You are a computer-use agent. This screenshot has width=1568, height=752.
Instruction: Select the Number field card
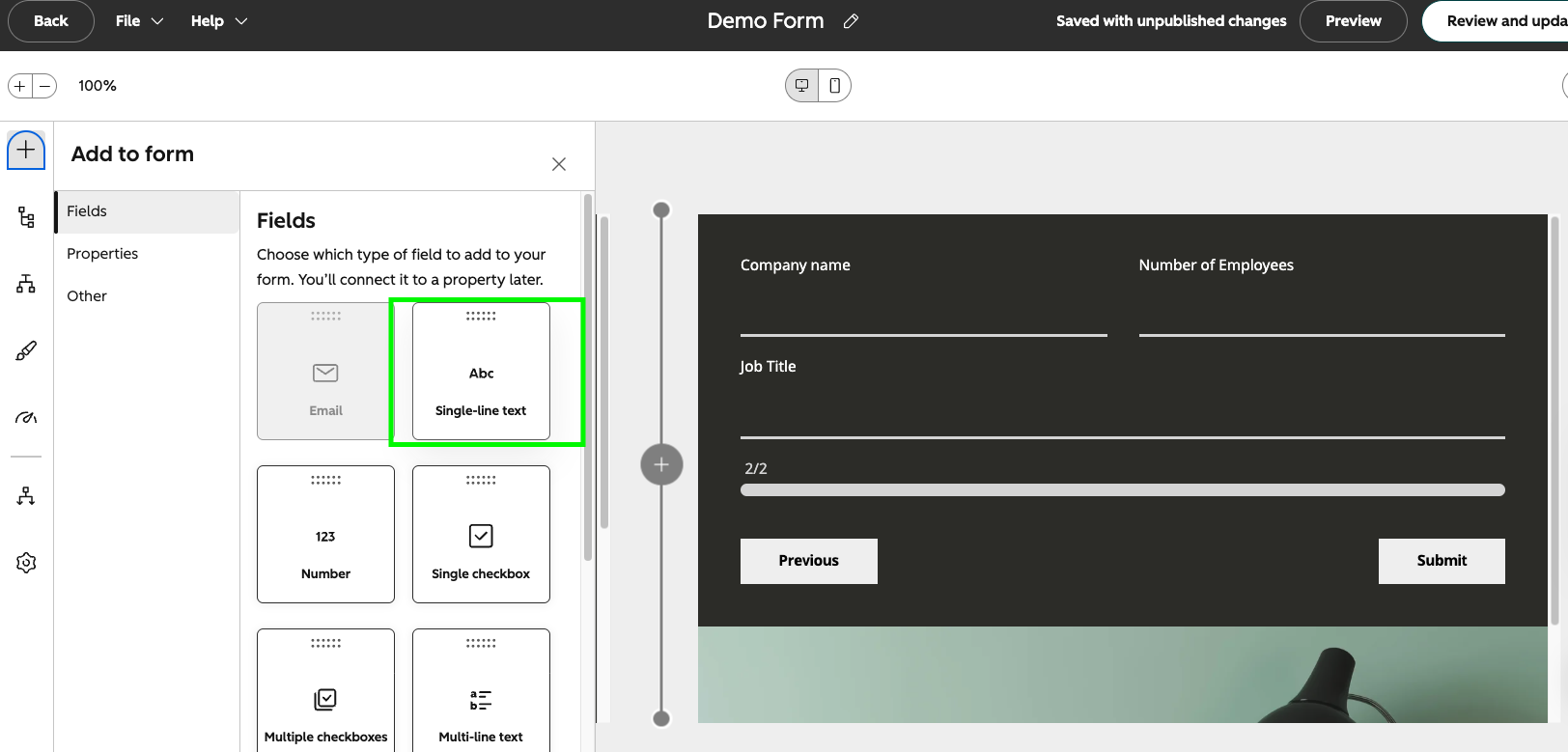pyautogui.click(x=325, y=535)
